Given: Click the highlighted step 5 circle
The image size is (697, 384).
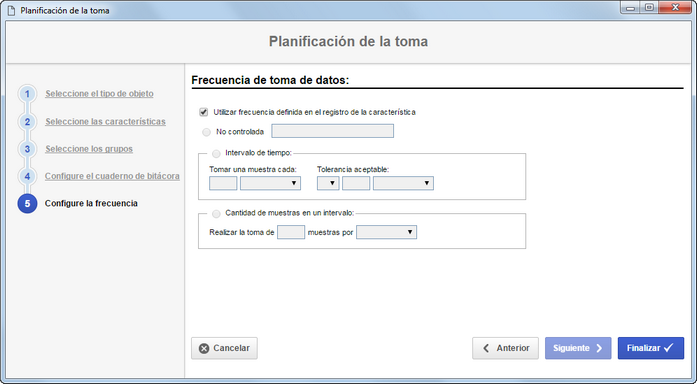Looking at the screenshot, I should coord(27,204).
